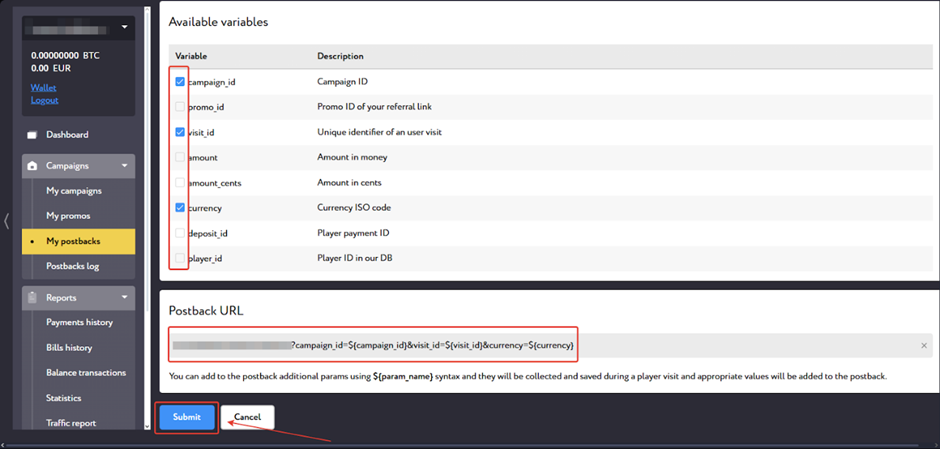
Task: Tick the amount variable checkbox
Action: pyautogui.click(x=180, y=157)
